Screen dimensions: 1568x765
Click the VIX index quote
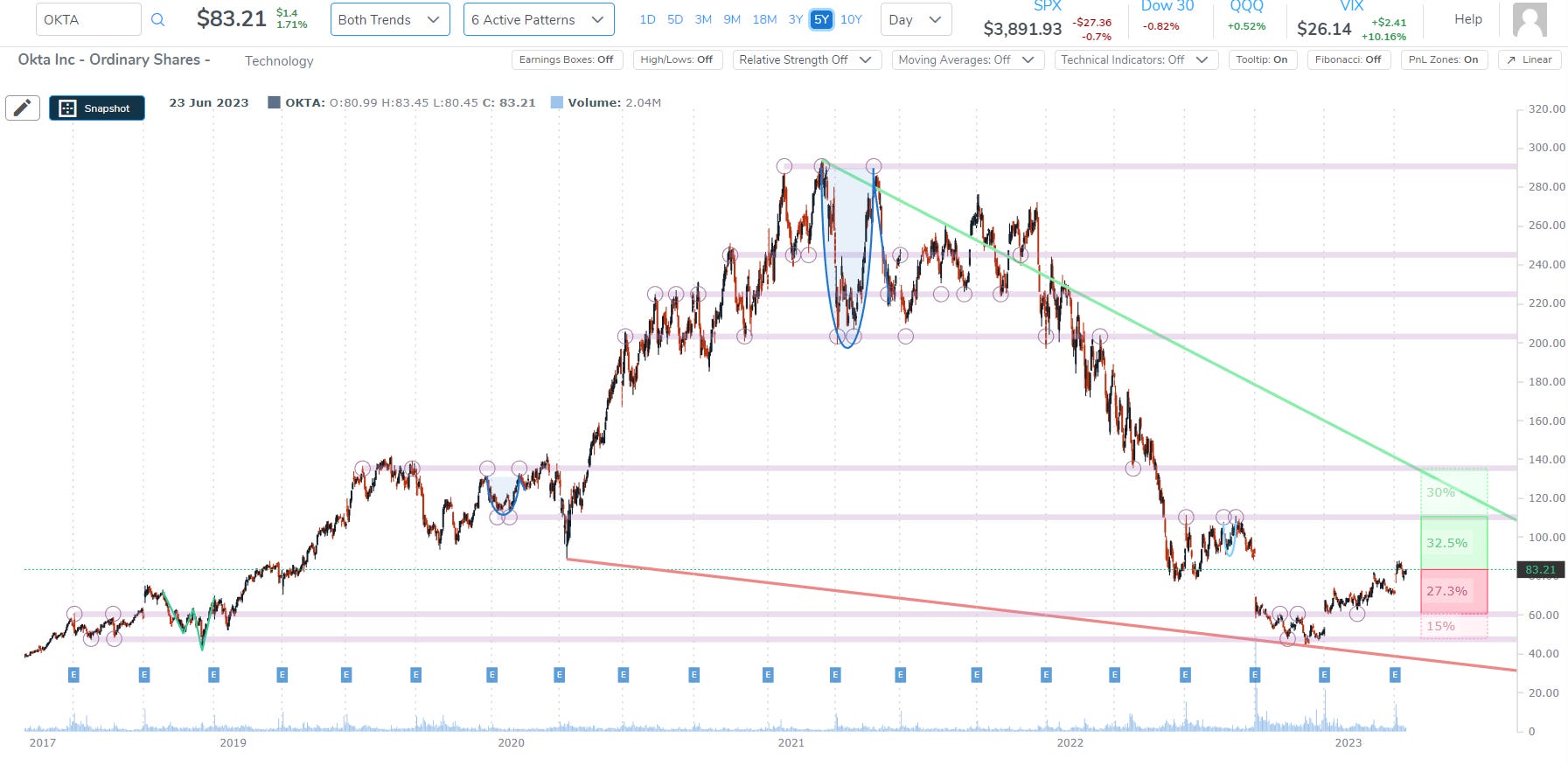pos(1351,21)
